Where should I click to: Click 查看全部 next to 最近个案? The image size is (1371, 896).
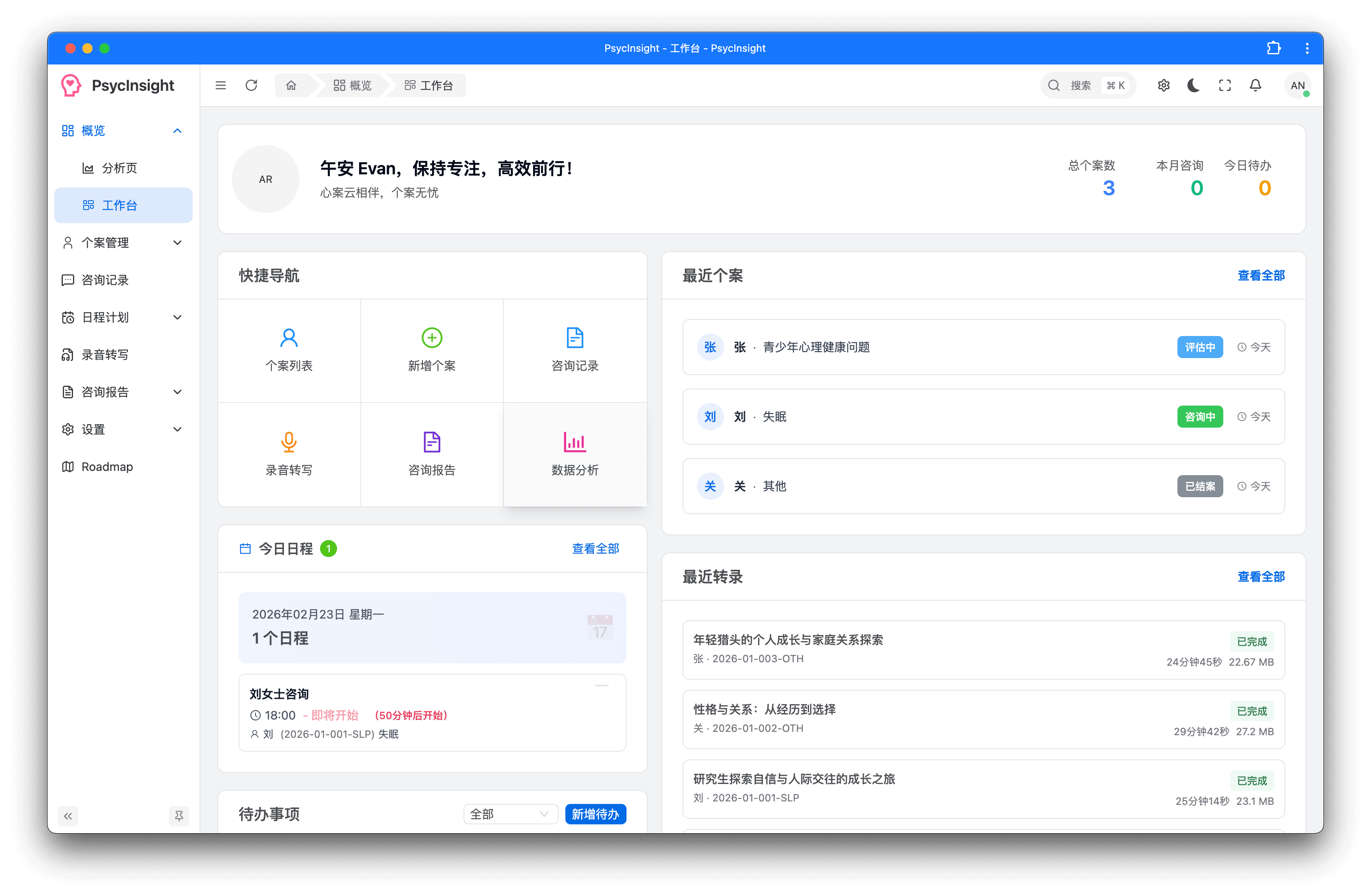point(1261,275)
